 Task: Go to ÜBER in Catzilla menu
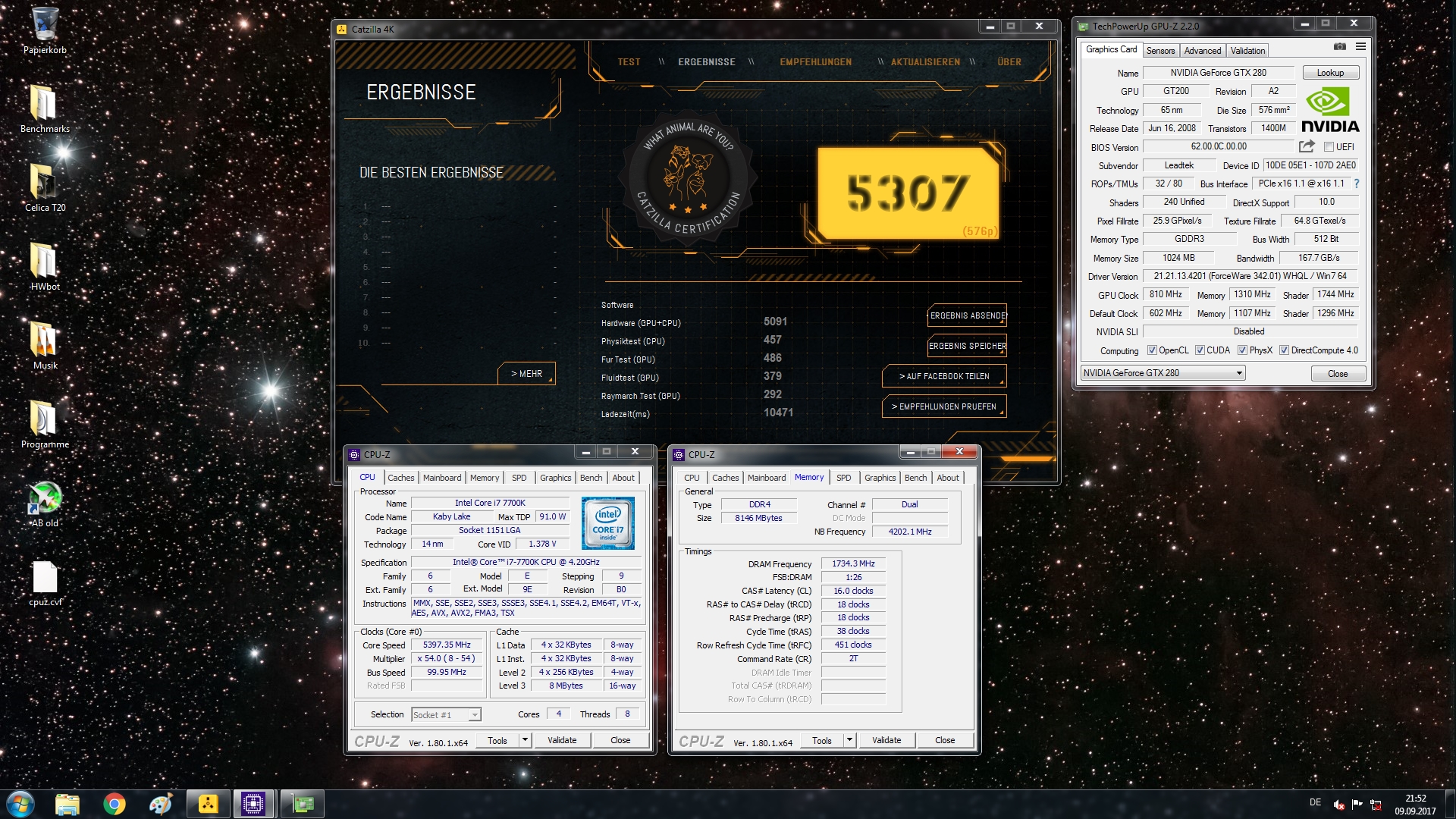(1009, 62)
